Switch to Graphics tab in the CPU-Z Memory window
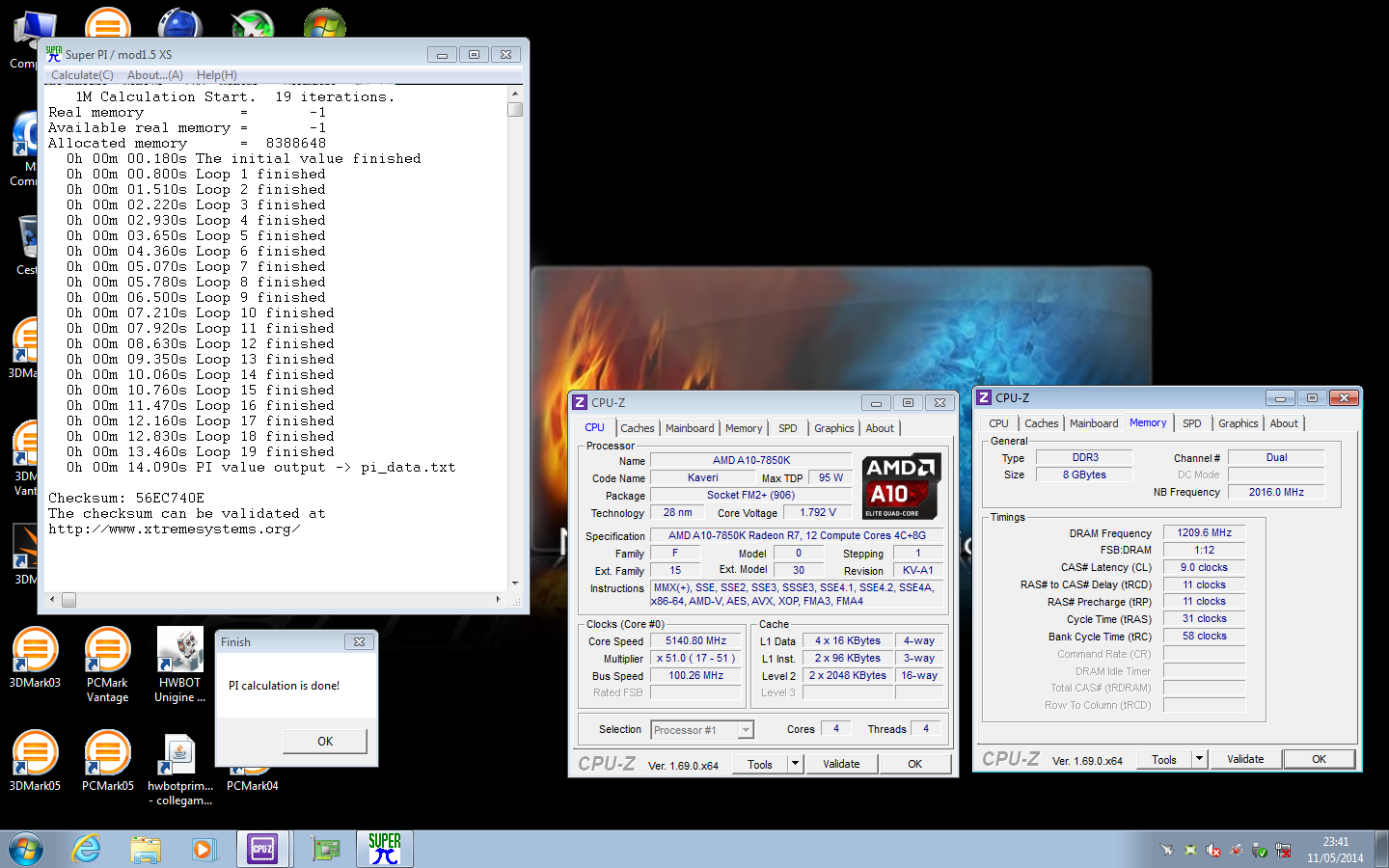 (x=1239, y=423)
